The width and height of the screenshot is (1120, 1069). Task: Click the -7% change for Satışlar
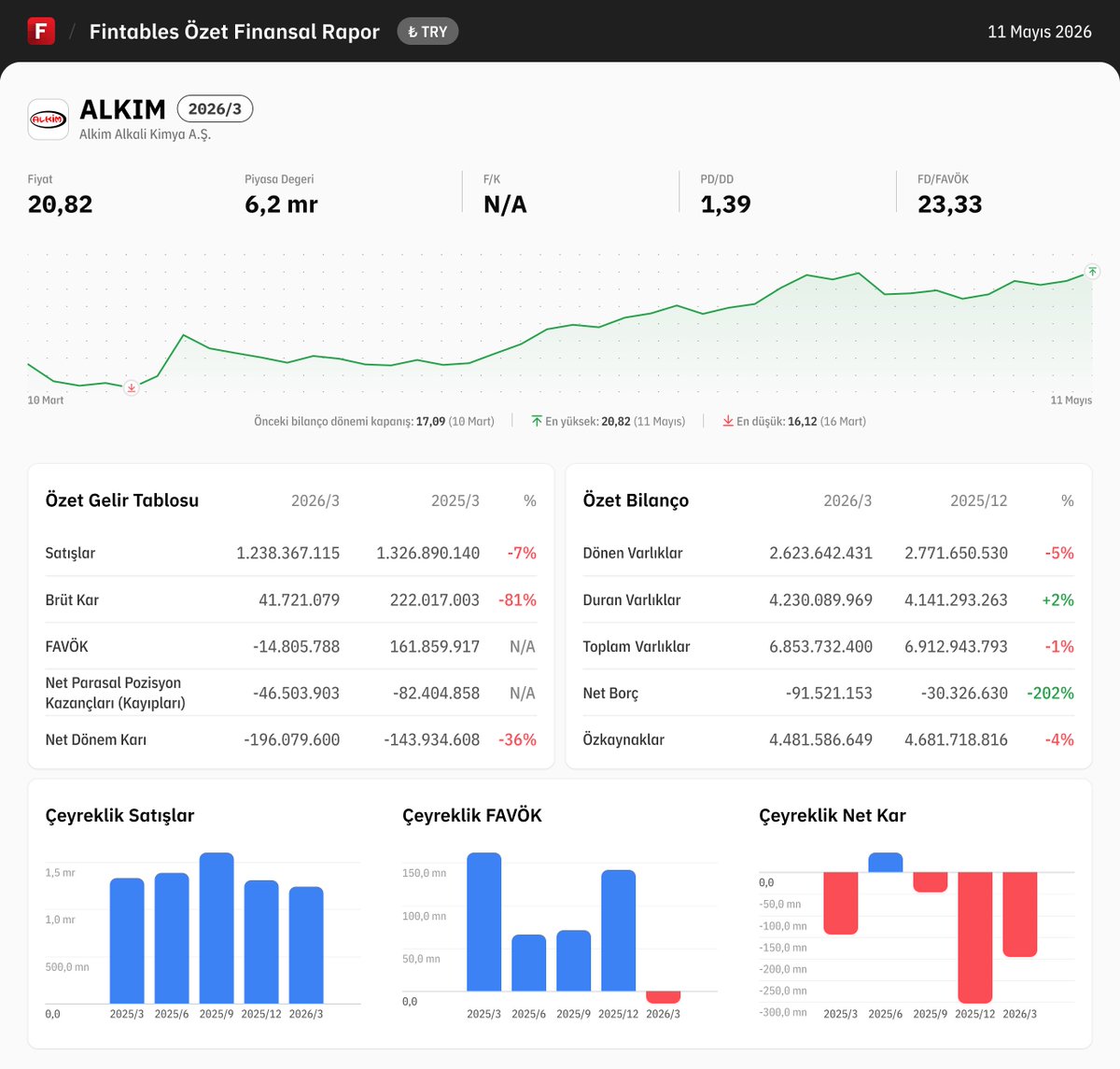(522, 553)
